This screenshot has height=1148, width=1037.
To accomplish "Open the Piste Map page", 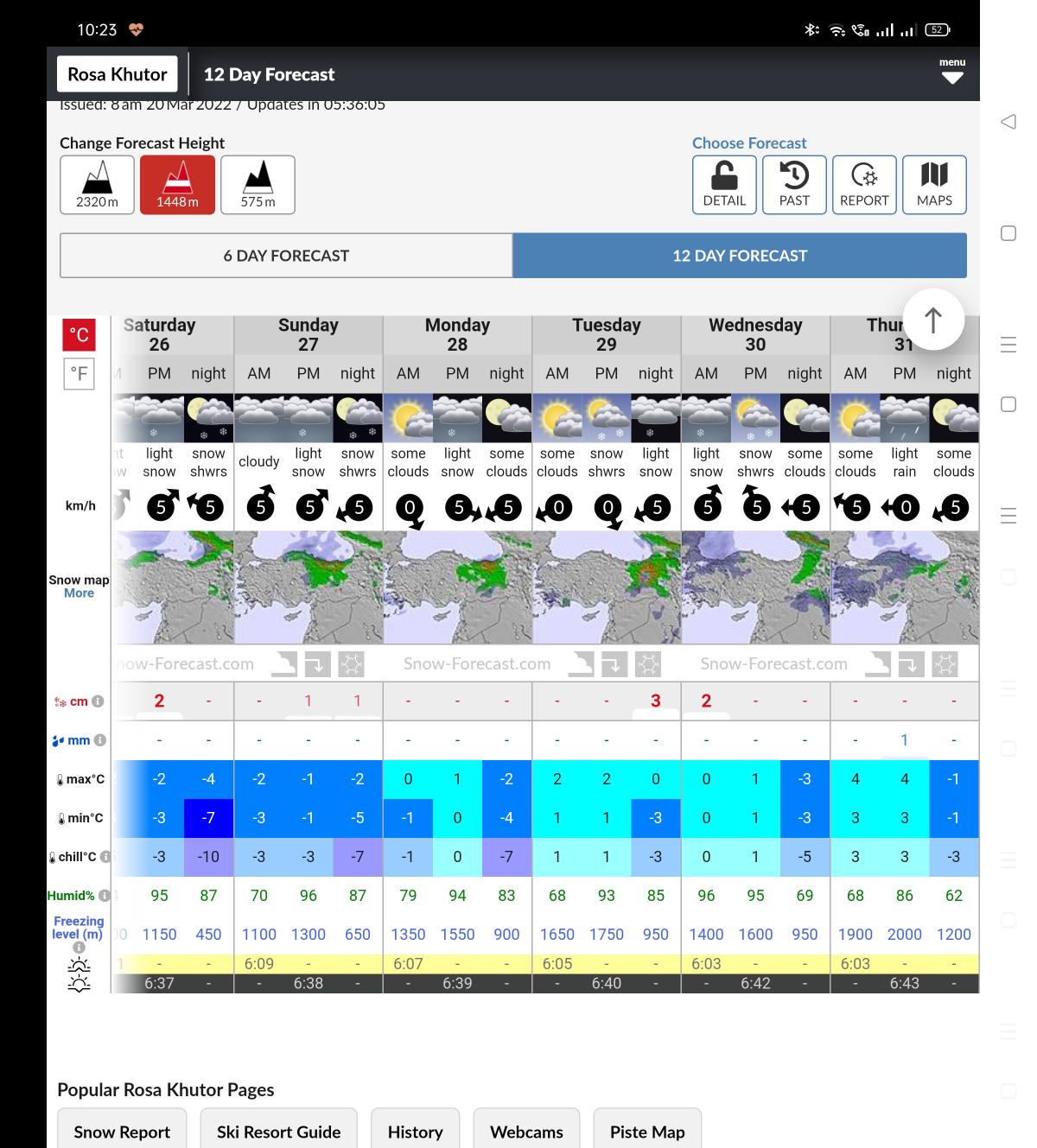I will tap(647, 1132).
